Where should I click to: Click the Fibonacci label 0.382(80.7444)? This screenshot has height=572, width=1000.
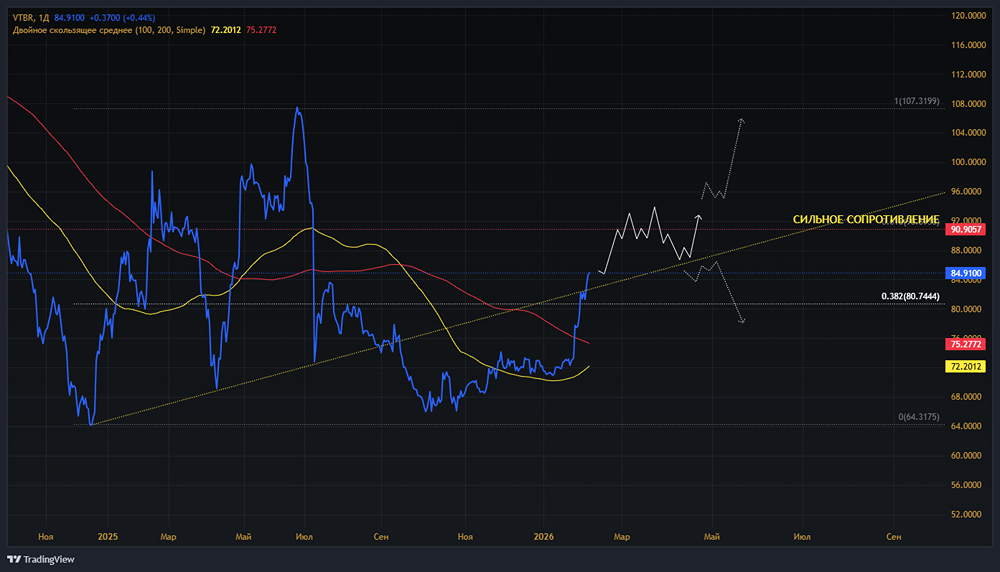[x=910, y=296]
